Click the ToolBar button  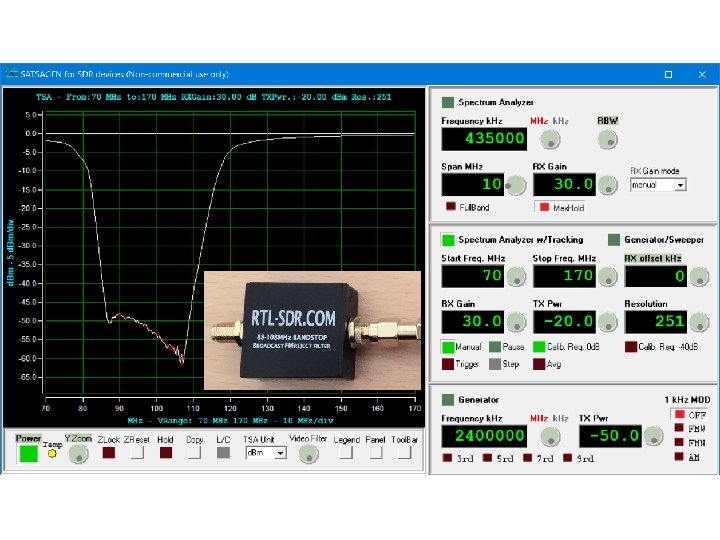[404, 453]
